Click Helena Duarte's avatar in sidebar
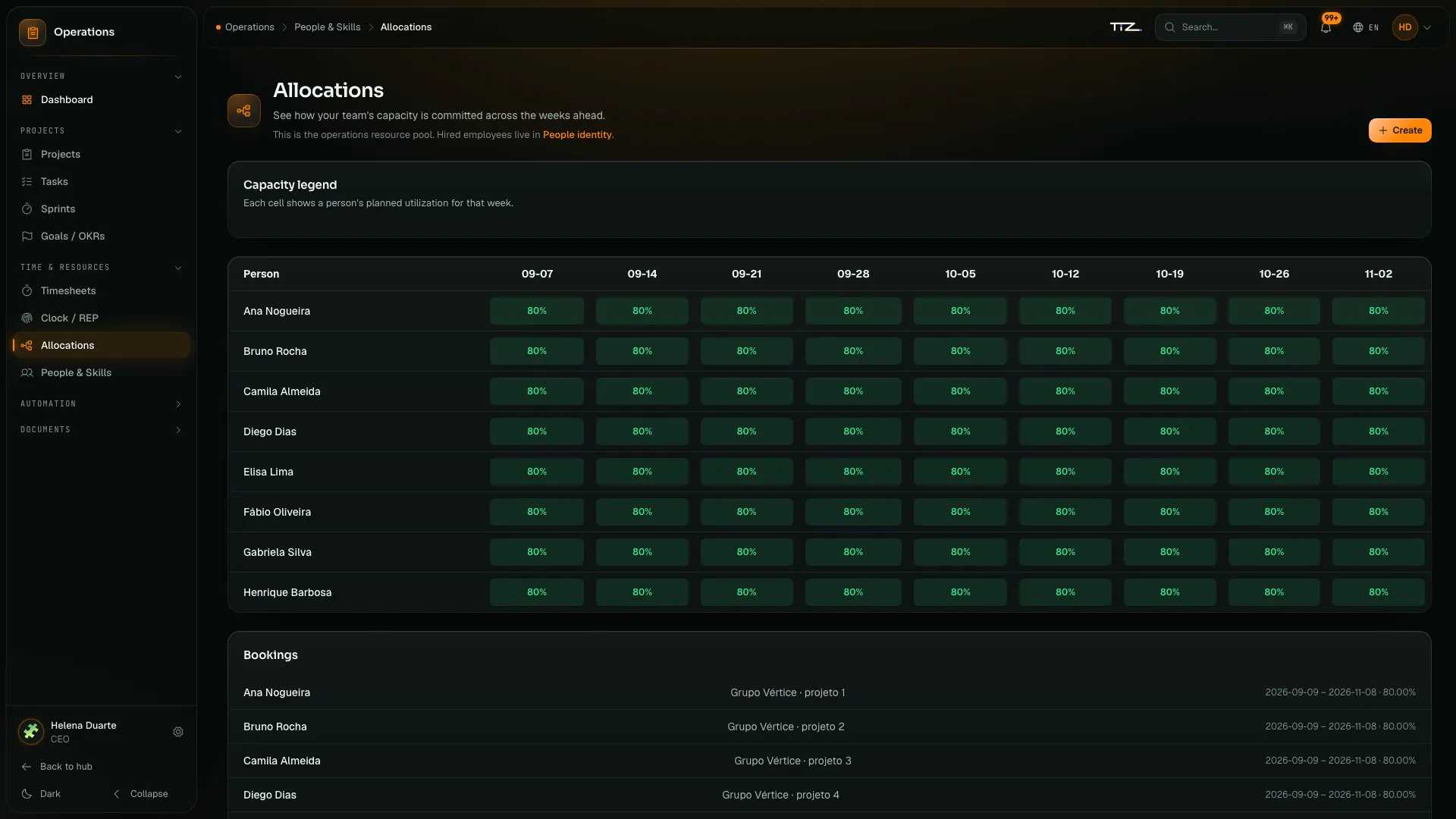The image size is (1456, 819). 31,732
